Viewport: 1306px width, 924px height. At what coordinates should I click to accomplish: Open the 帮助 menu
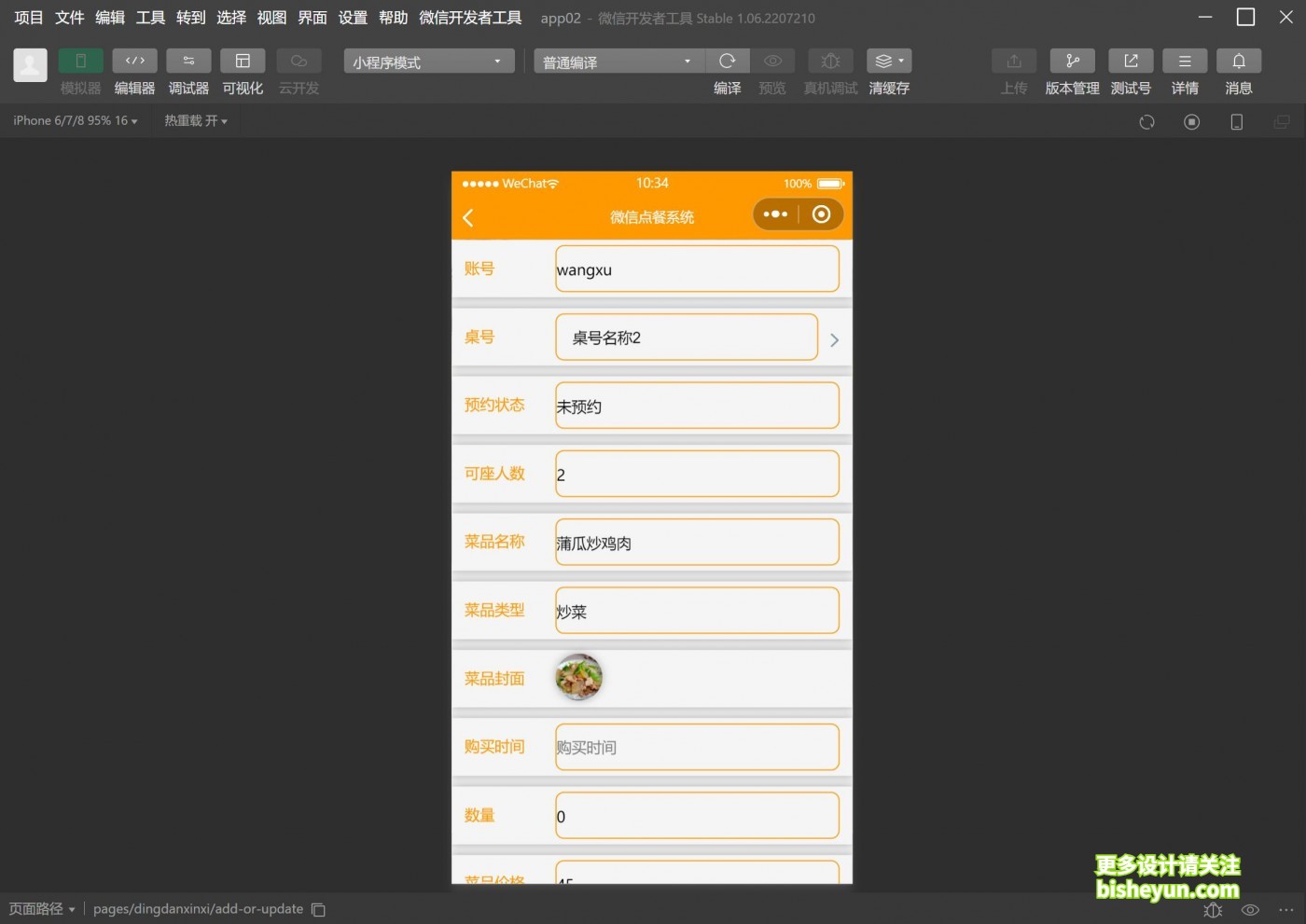pyautogui.click(x=394, y=18)
